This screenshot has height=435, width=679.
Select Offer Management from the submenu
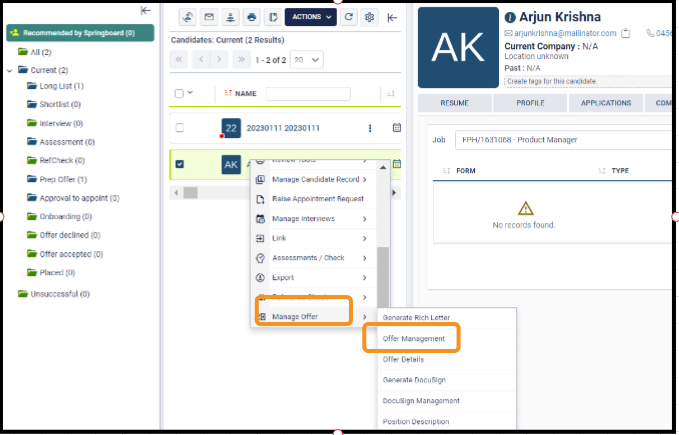click(413, 339)
